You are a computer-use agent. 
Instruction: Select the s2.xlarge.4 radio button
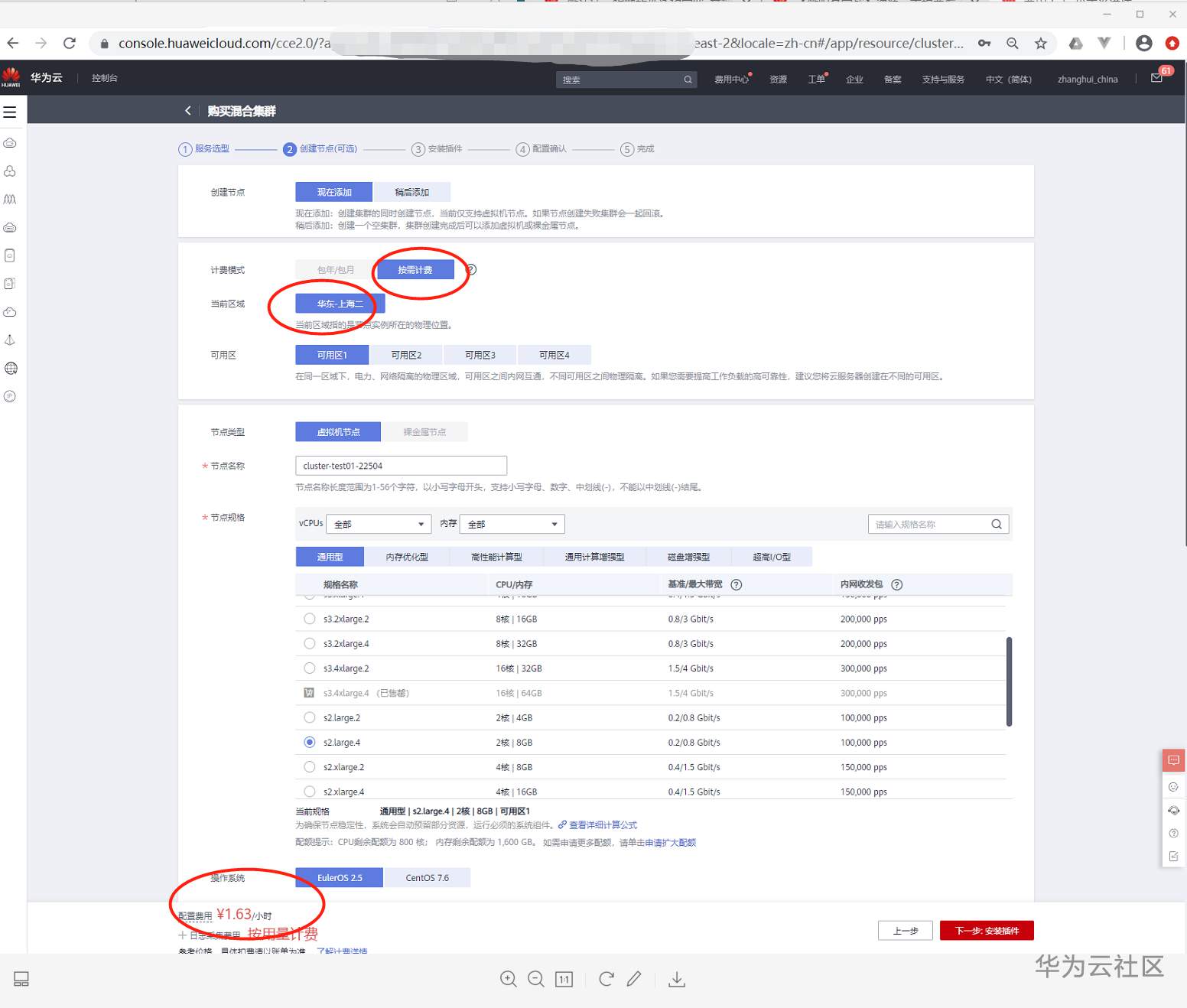click(x=310, y=792)
